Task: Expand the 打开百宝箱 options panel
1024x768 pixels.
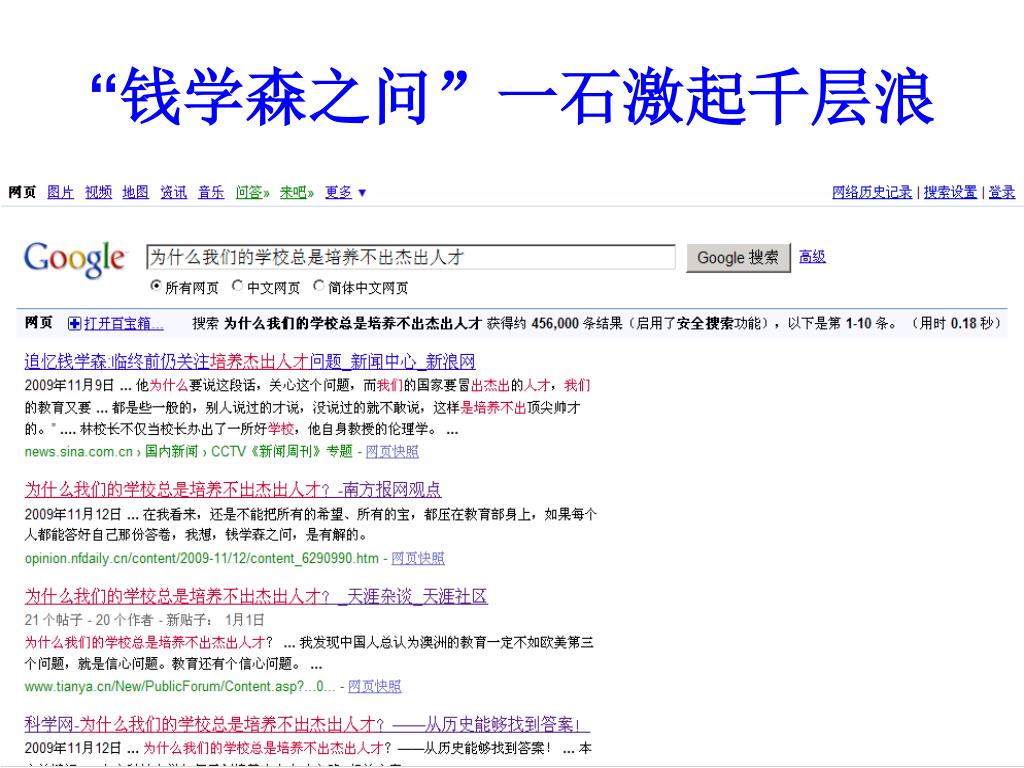Action: [x=123, y=323]
